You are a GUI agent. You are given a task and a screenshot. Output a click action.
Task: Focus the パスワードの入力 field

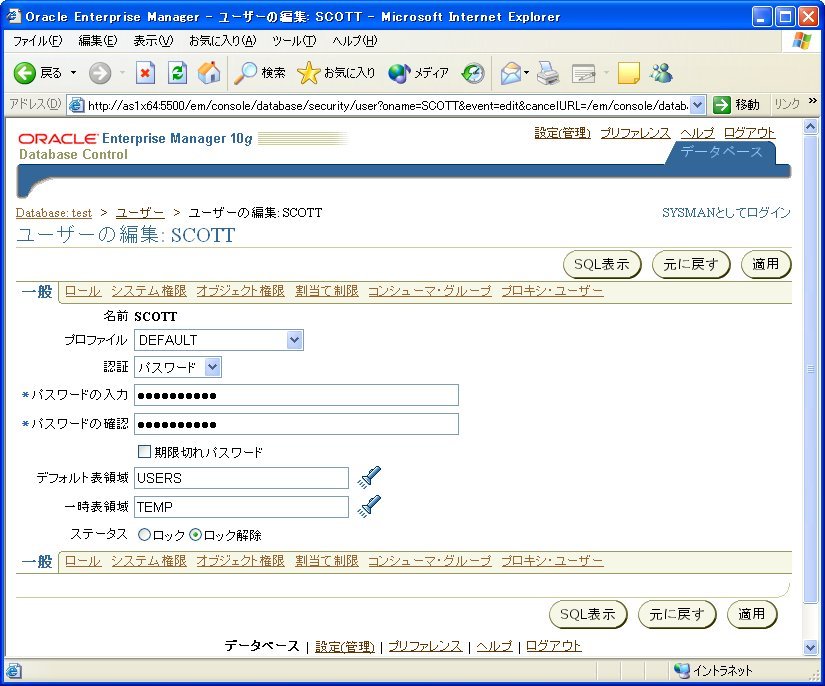(296, 395)
